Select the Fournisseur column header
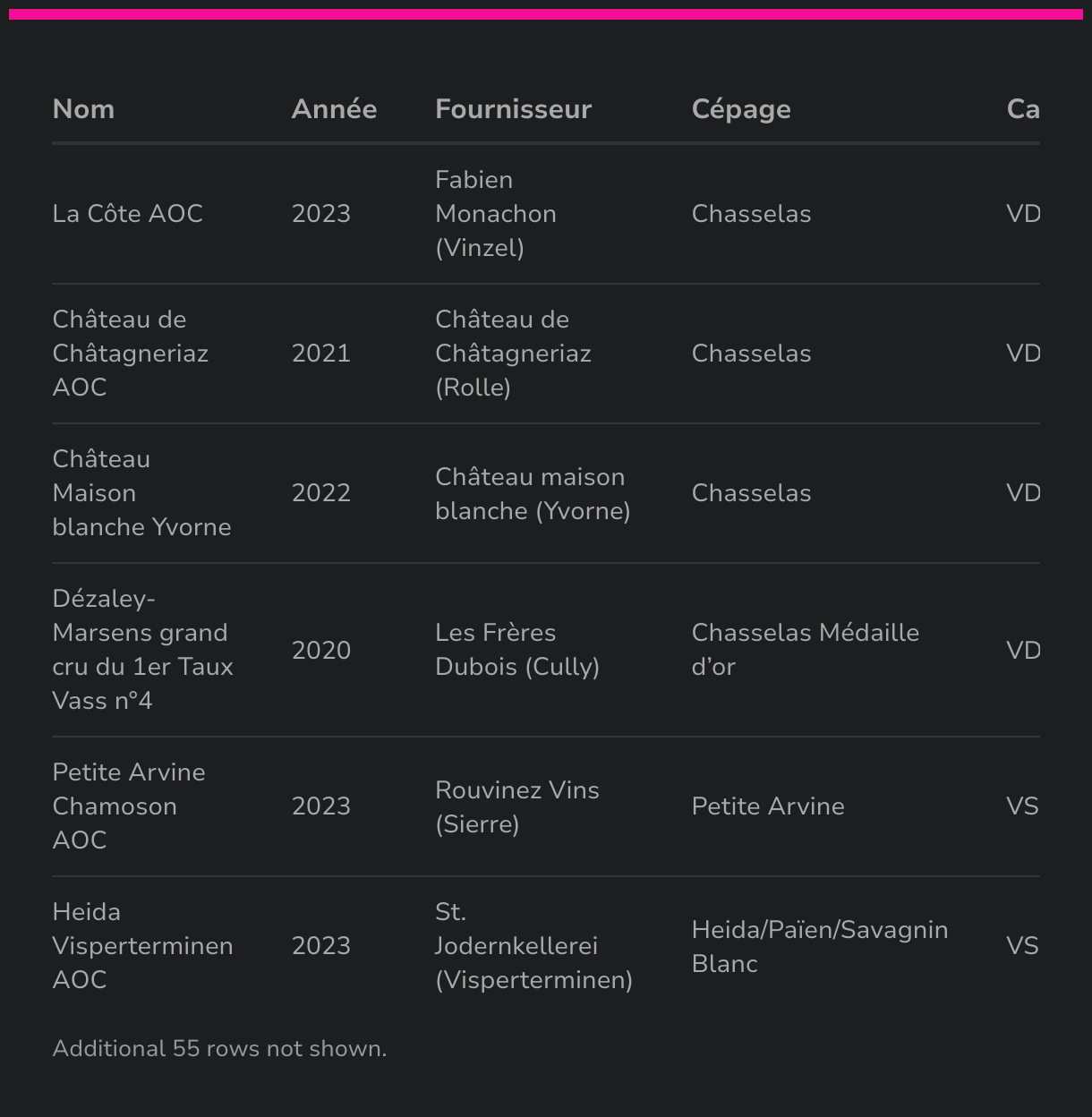1092x1117 pixels. point(513,109)
